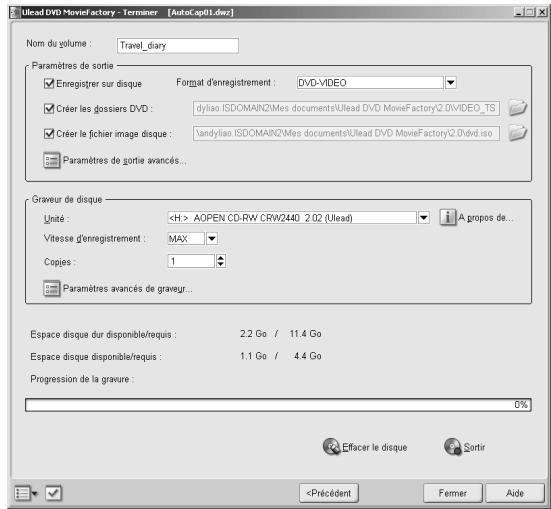The width and height of the screenshot is (551, 509).
Task: Click the Précédent button
Action: [329, 493]
